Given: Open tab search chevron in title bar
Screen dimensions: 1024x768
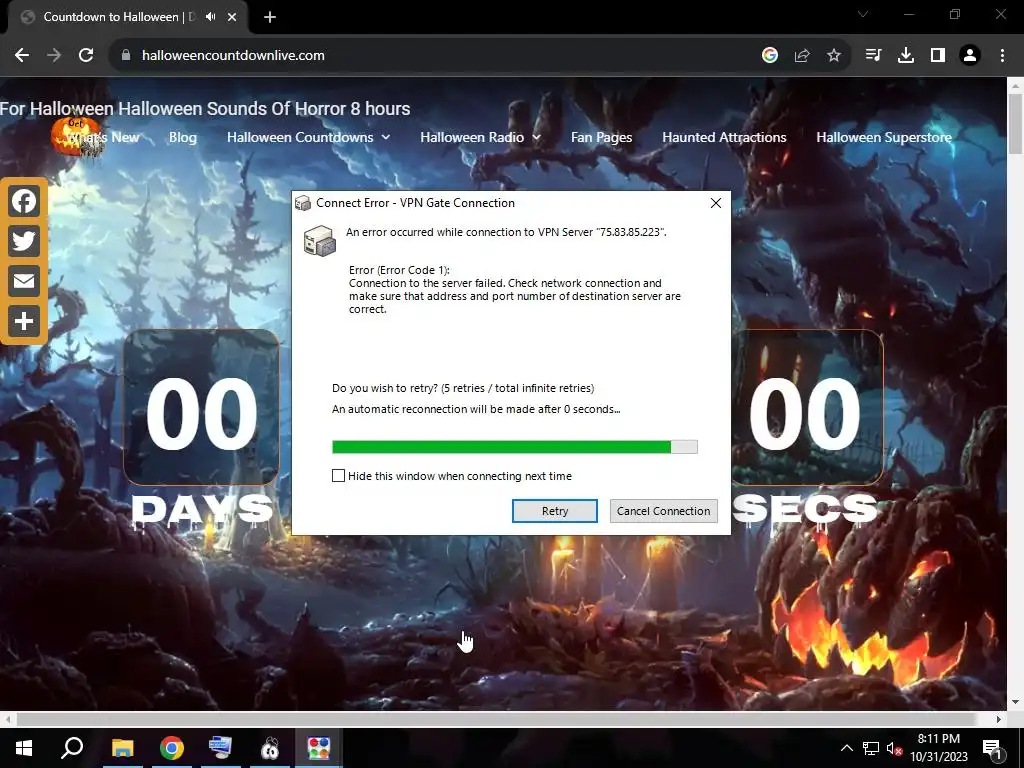Looking at the screenshot, I should pyautogui.click(x=863, y=14).
